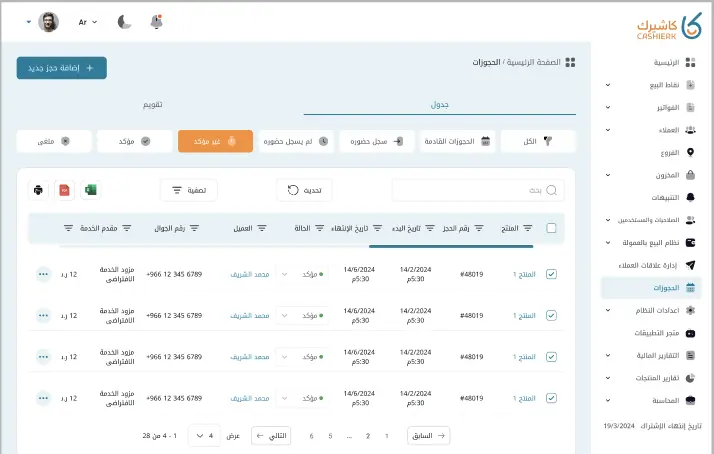Sort by تاريخ الإنتهاء column icon
The image size is (714, 454).
(x=377, y=228)
